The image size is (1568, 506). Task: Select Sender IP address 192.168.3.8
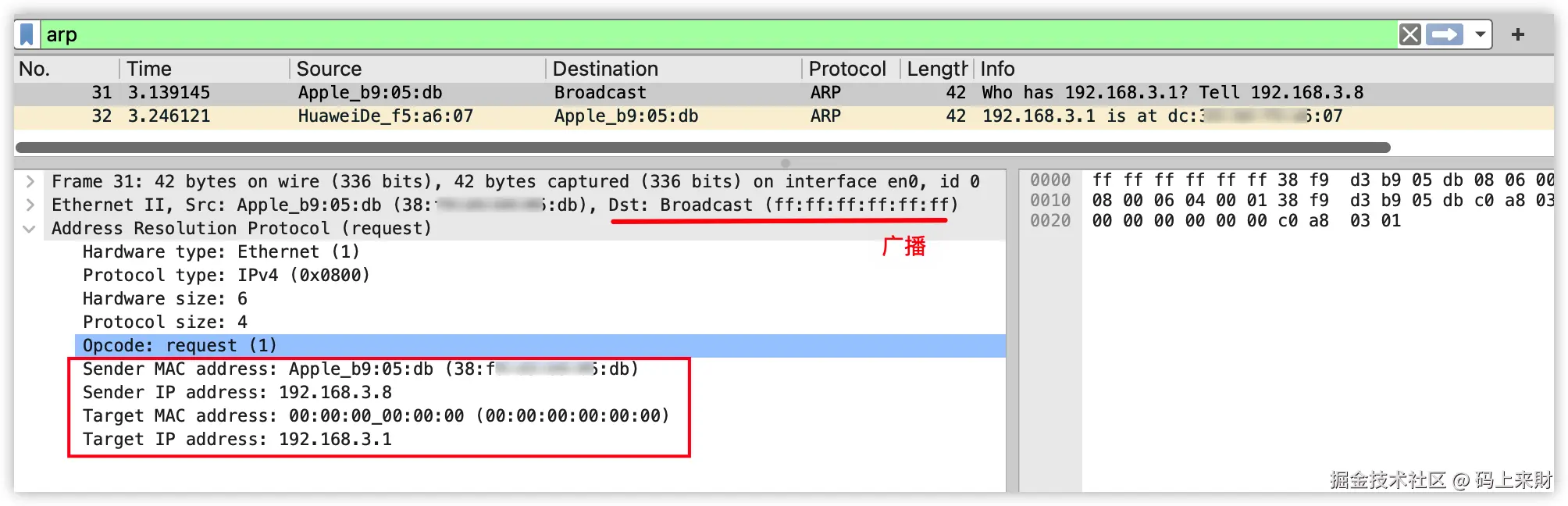[237, 392]
